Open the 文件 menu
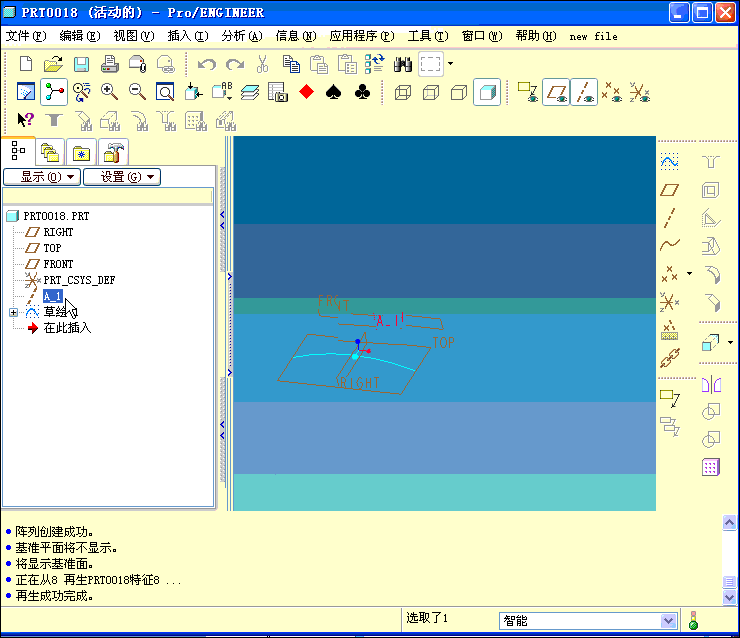The image size is (740, 638). 26,36
